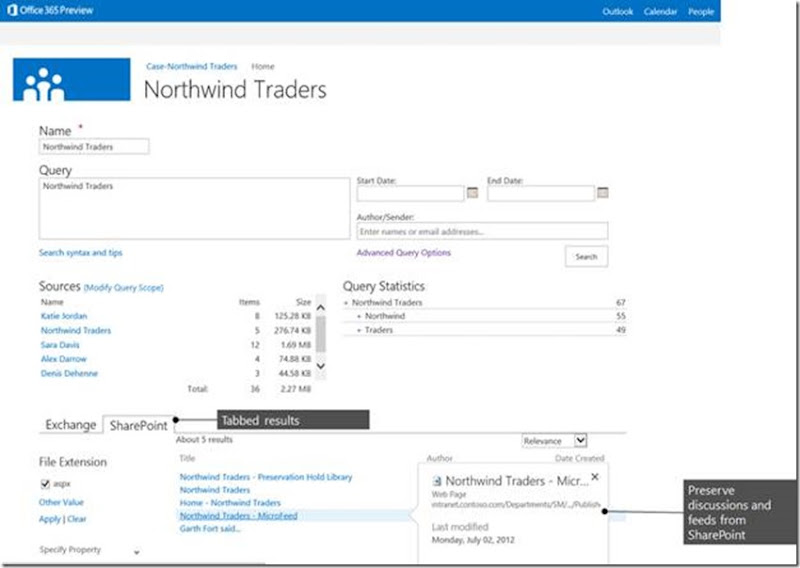Open the Katie Jordan source
Screen dimensions: 800x568
[x=64, y=316]
